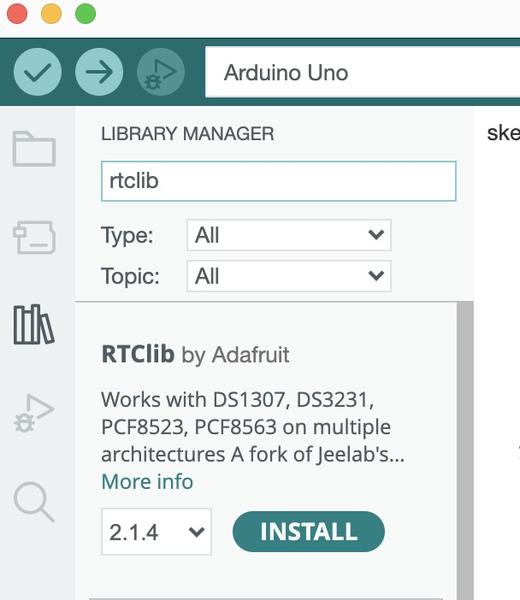This screenshot has width=520, height=600.
Task: Click the RTClib description text
Action: pyautogui.click(x=253, y=427)
